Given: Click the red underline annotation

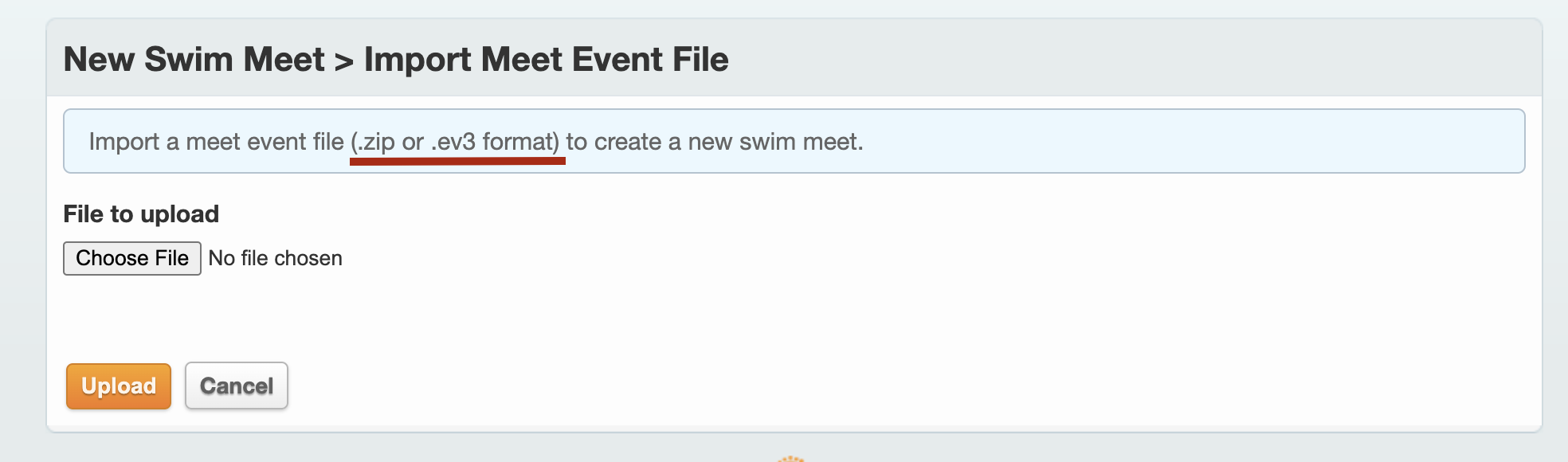Looking at the screenshot, I should click(457, 161).
